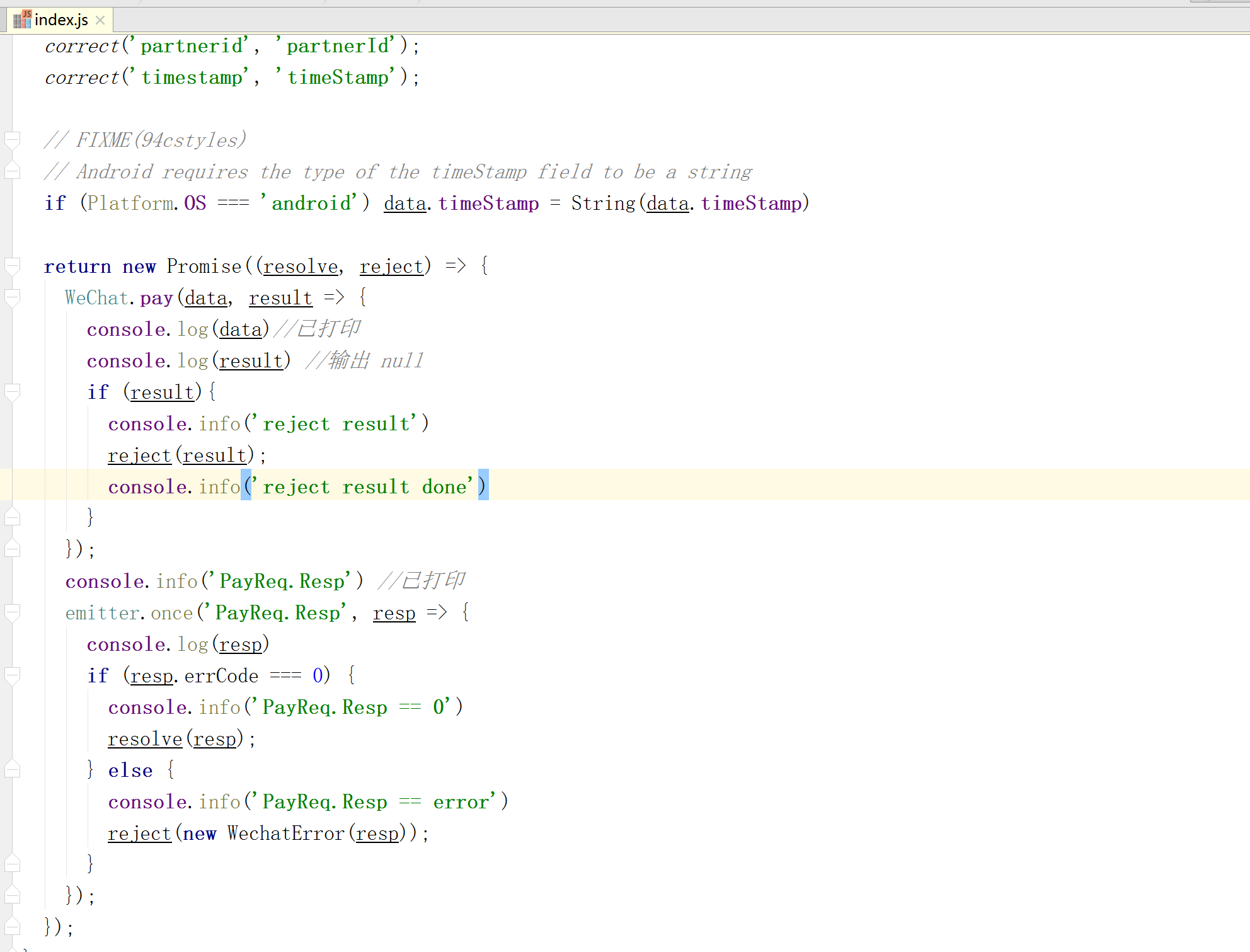Click the fold marker at '} else {' line
Screen dimensions: 1250x952
click(12, 769)
